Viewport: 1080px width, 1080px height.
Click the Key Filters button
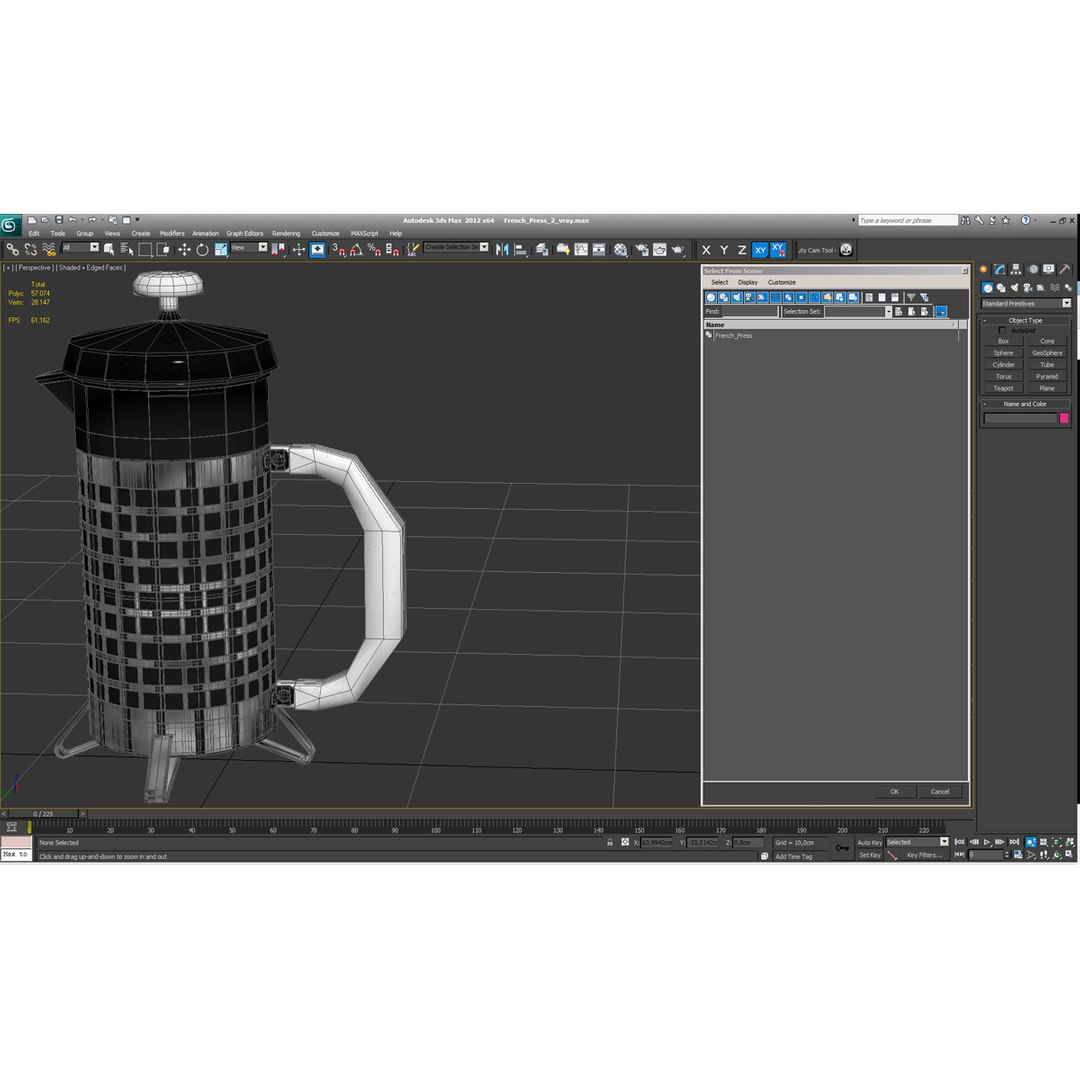pos(924,855)
